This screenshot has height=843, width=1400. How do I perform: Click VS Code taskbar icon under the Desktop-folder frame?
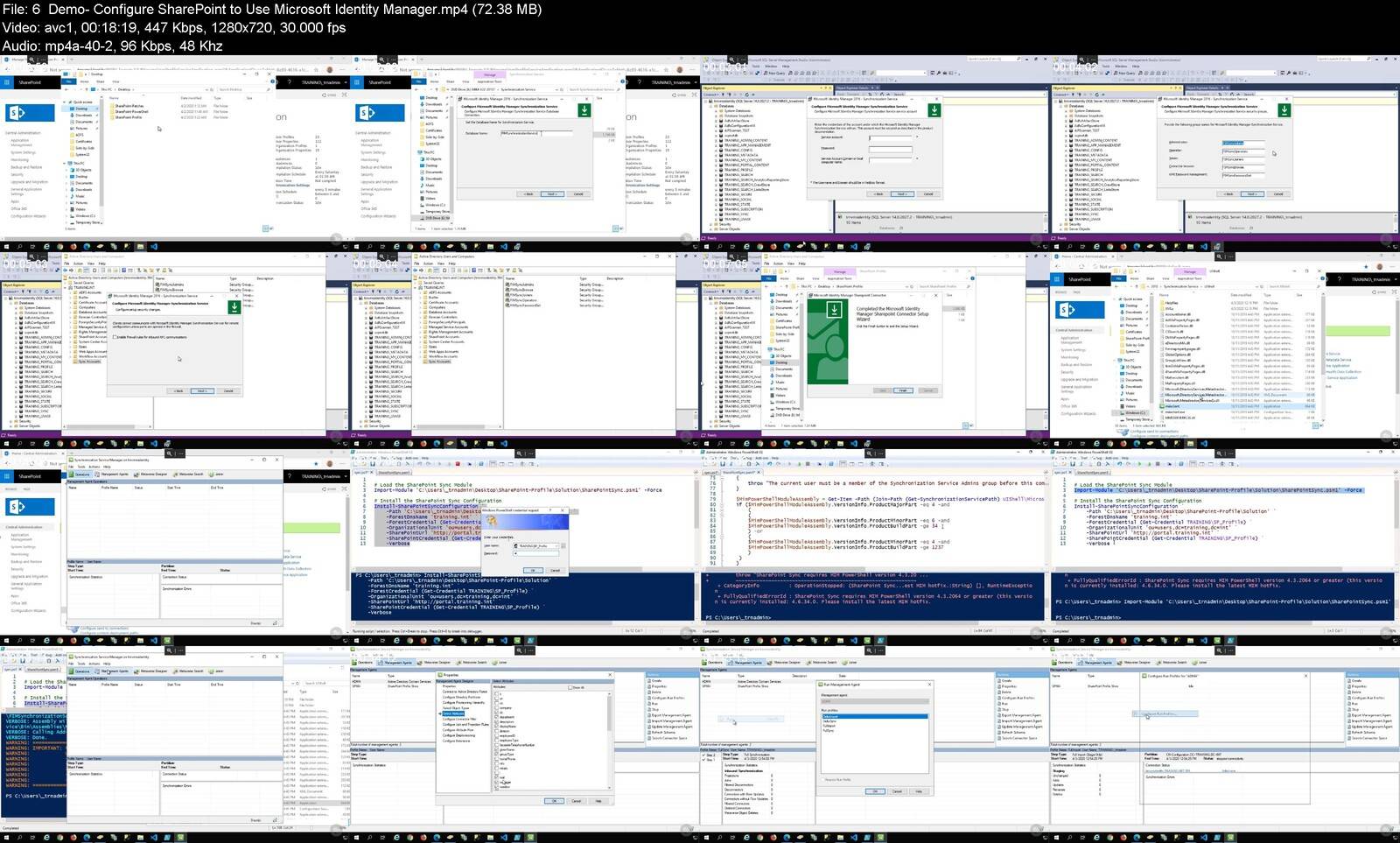[153, 247]
